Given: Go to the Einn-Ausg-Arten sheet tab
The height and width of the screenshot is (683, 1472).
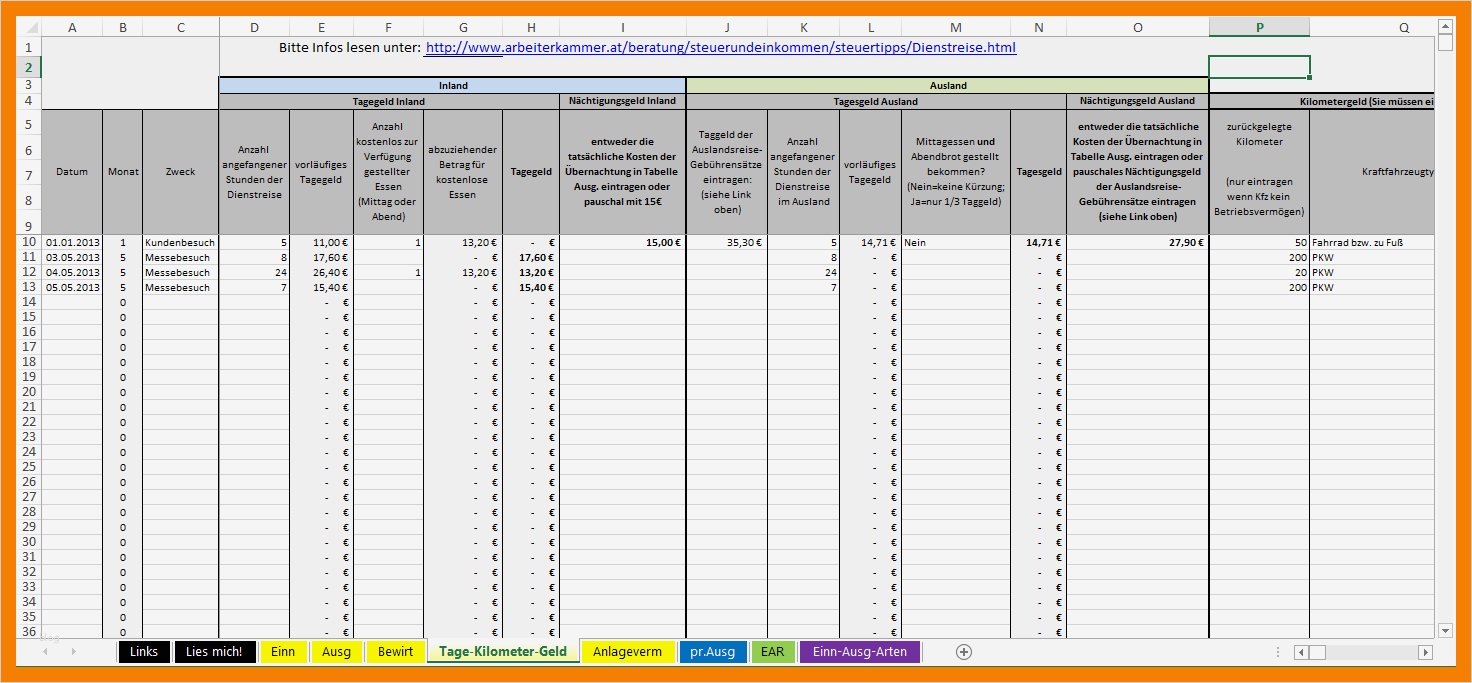Looking at the screenshot, I should pos(859,652).
